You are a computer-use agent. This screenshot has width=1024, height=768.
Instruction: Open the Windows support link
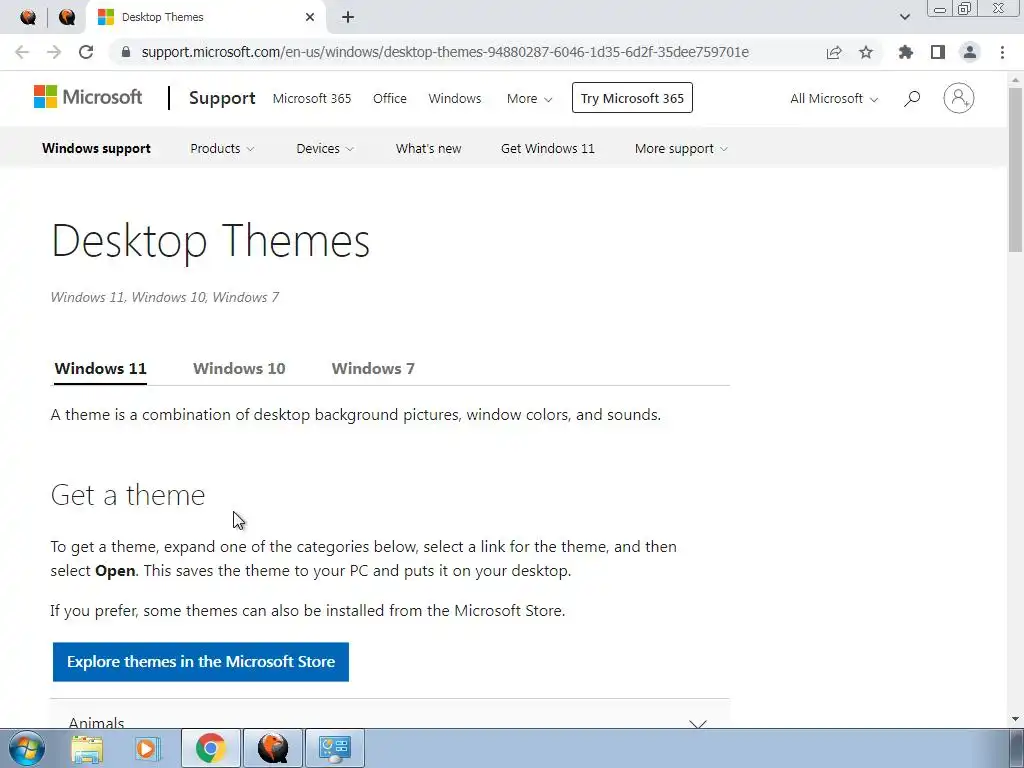pos(97,149)
